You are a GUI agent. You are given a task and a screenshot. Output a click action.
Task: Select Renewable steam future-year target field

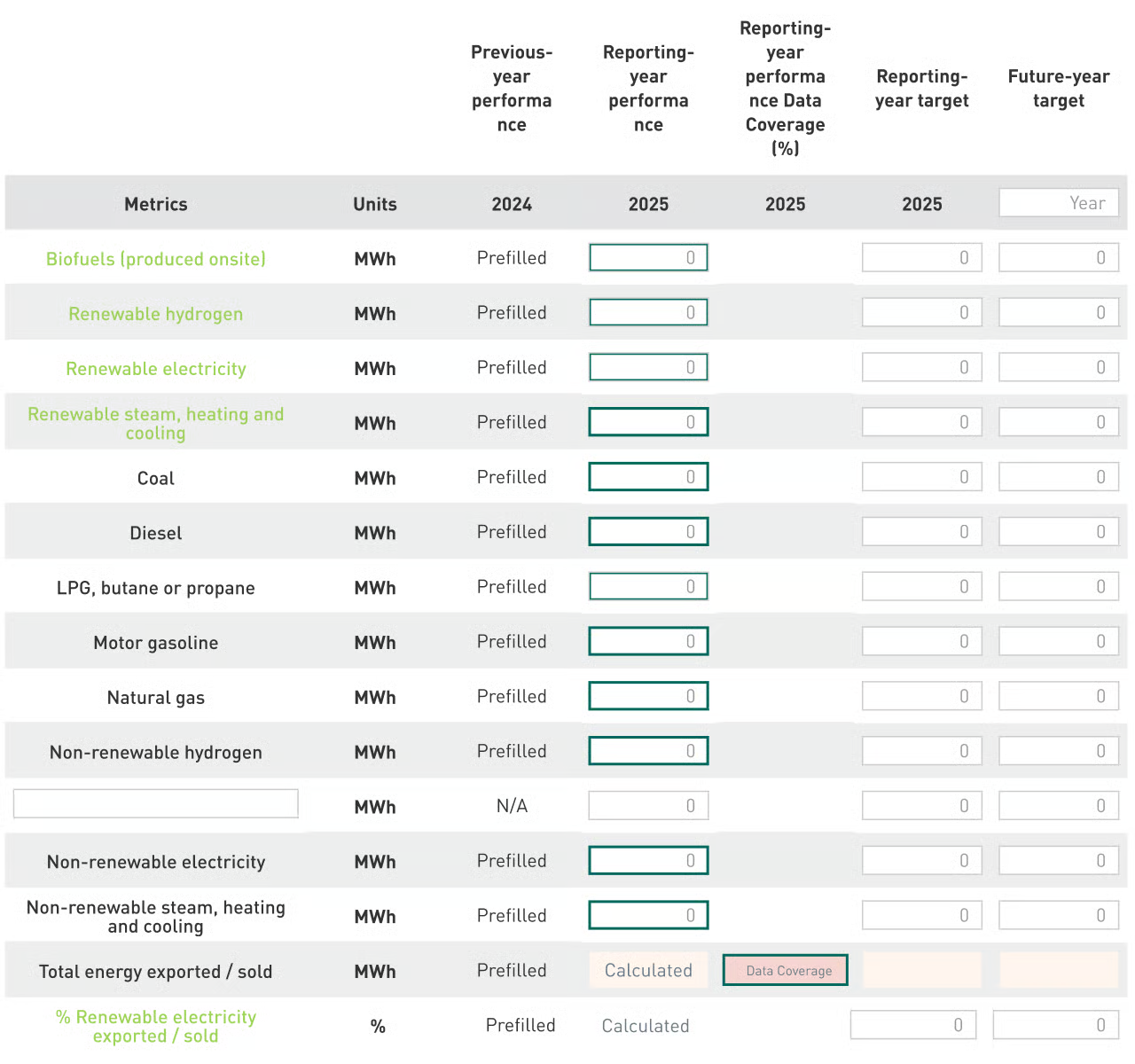pyautogui.click(x=1058, y=423)
